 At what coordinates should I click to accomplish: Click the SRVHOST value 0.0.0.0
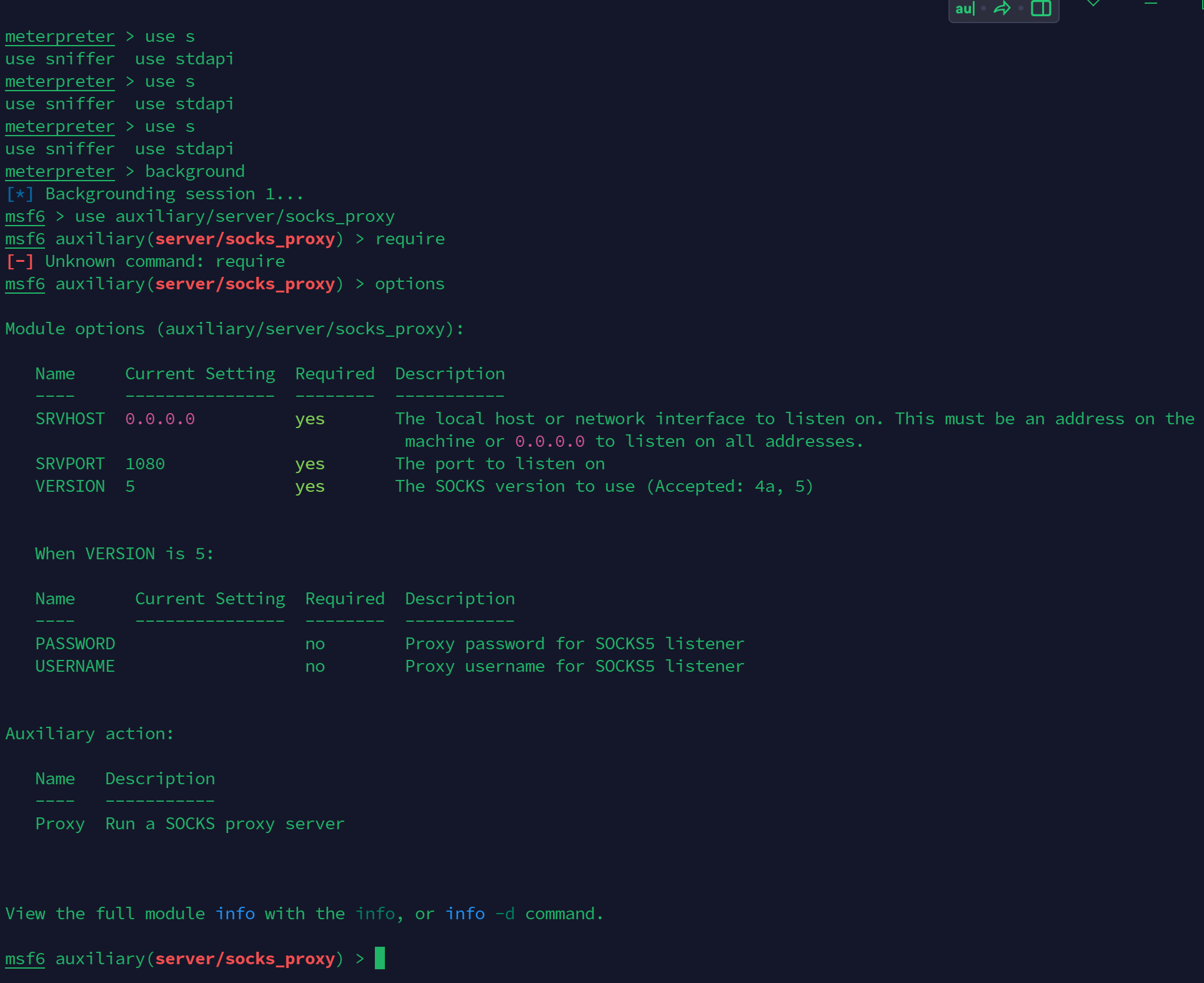(160, 419)
